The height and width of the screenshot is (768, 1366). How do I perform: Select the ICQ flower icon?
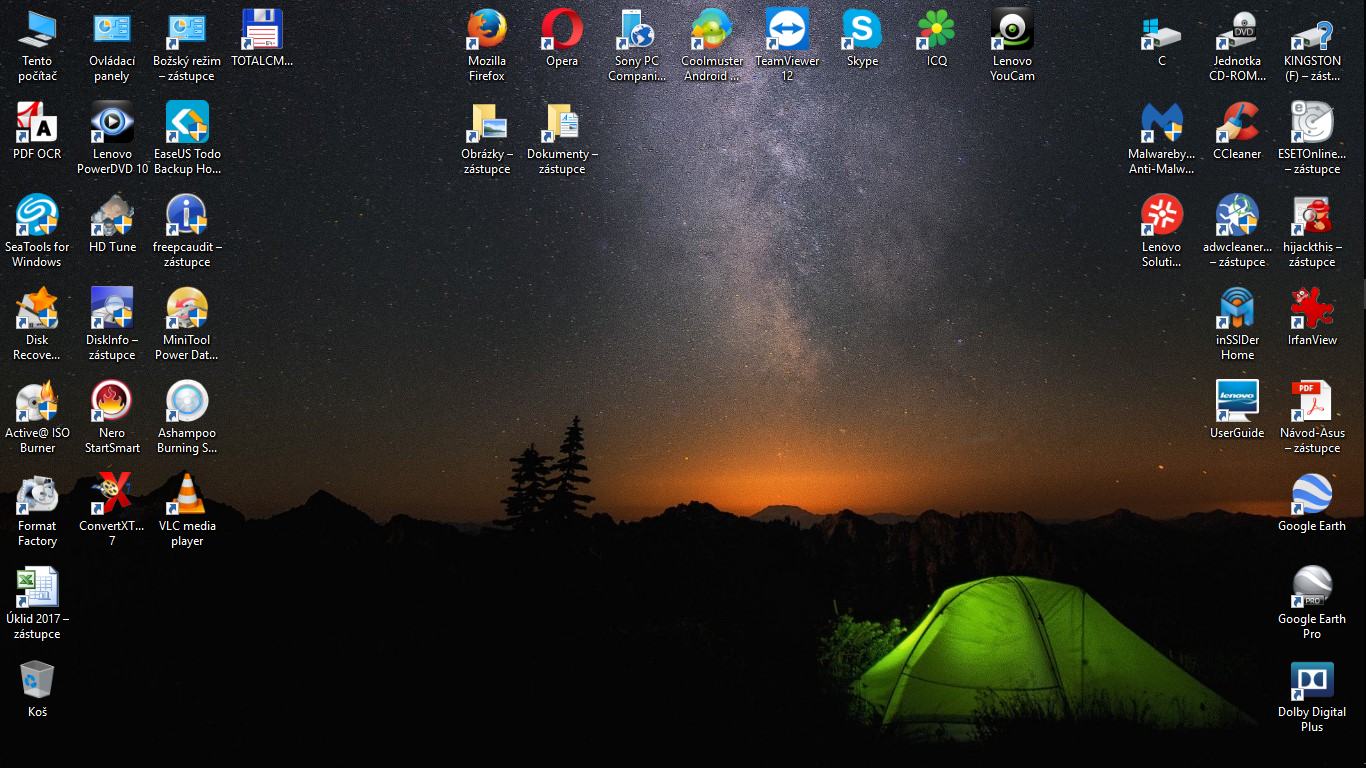coord(937,30)
